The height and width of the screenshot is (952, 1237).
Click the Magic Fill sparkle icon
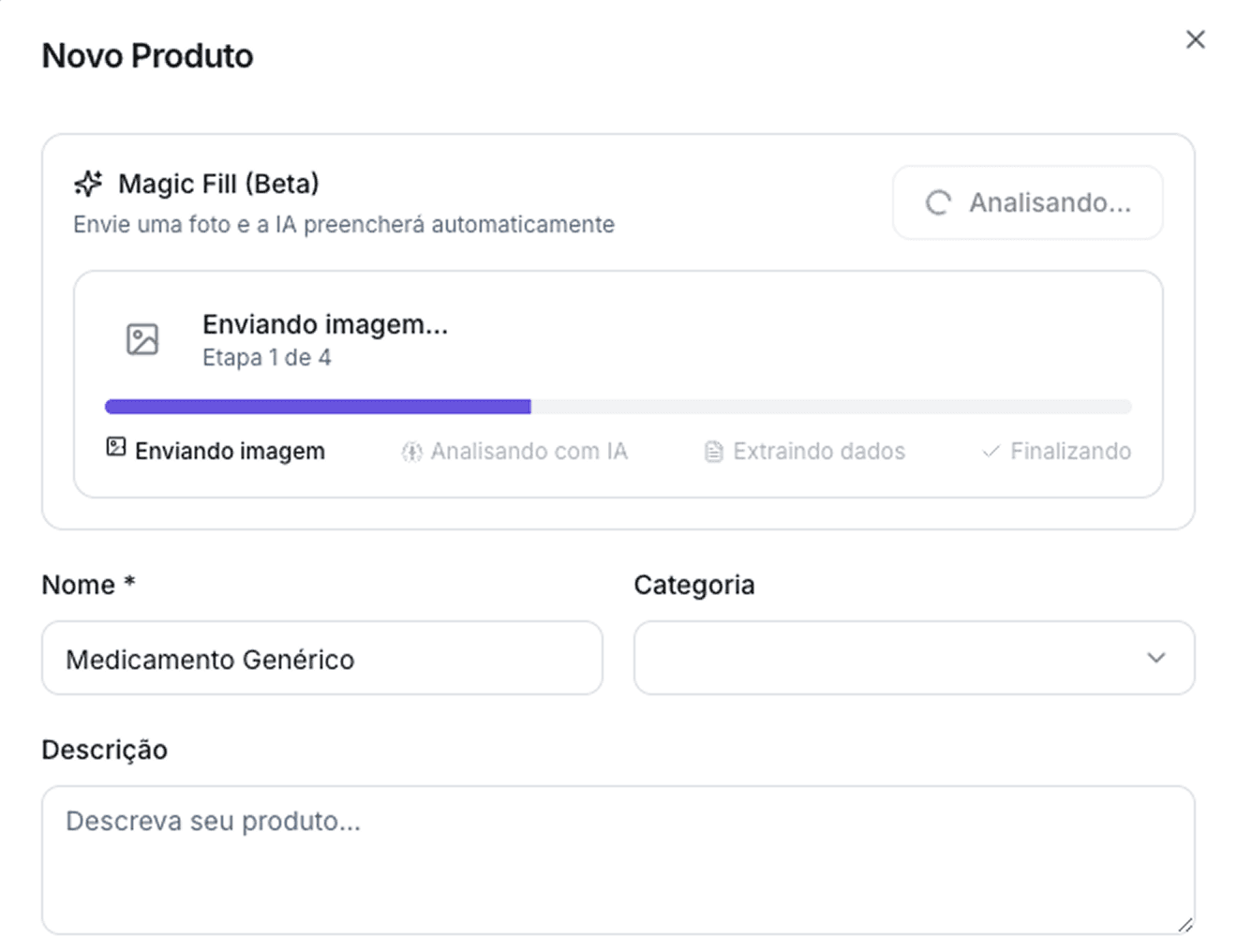click(87, 184)
